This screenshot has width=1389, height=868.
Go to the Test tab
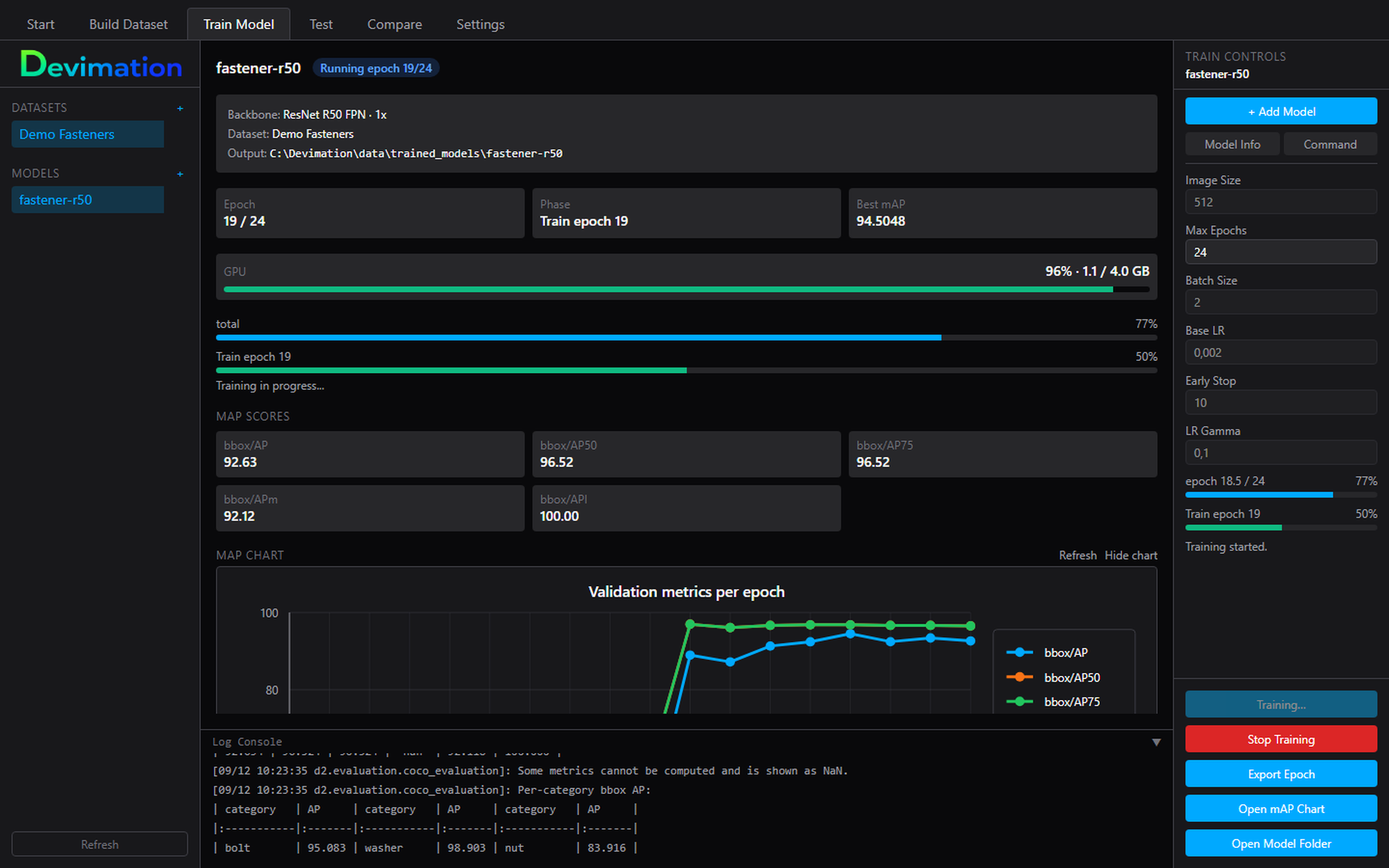[321, 24]
